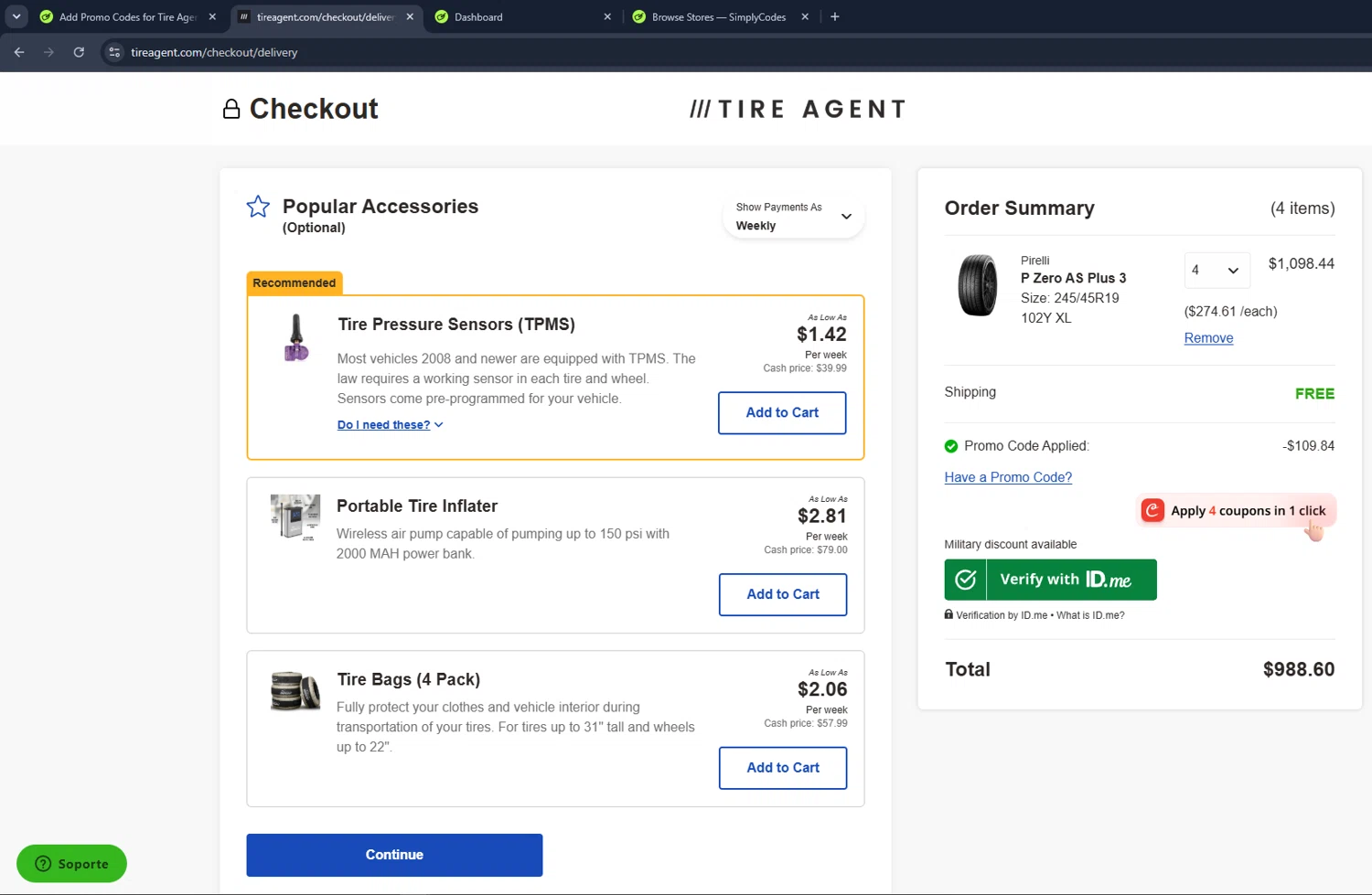Switch to the Dashboard tab
This screenshot has height=895, width=1372.
(523, 16)
